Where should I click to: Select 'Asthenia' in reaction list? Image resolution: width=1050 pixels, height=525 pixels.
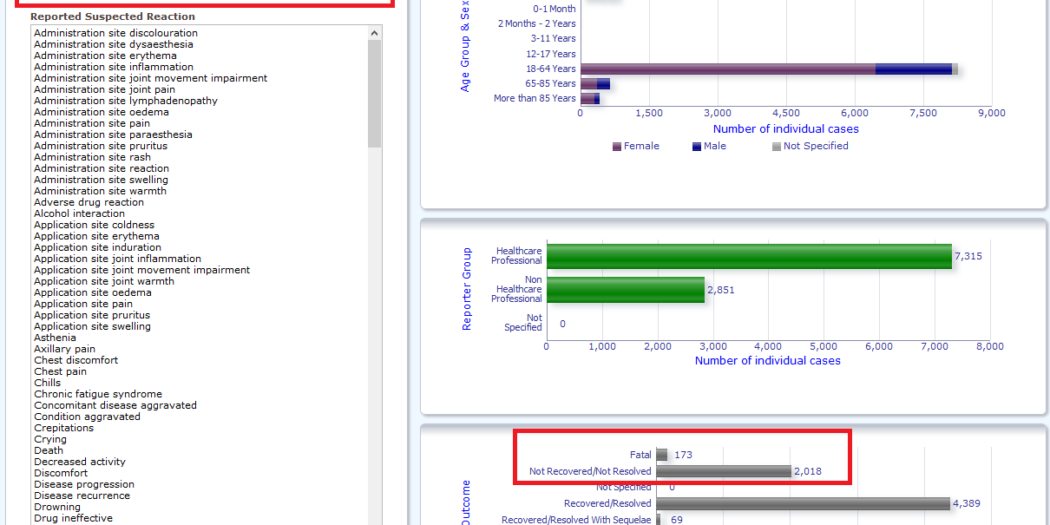pyautogui.click(x=55, y=338)
